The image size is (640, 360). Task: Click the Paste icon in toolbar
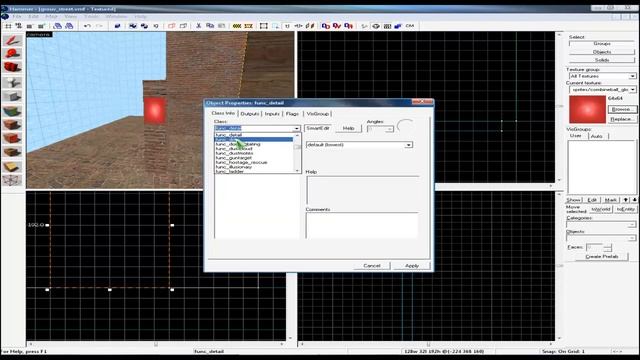(x=221, y=26)
